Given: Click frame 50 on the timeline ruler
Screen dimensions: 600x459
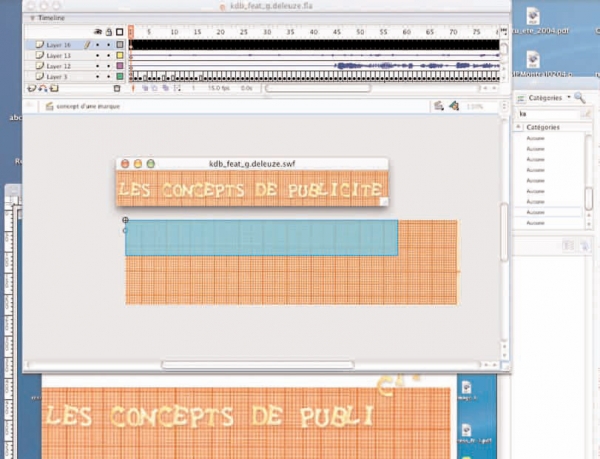Looking at the screenshot, I should tap(360, 32).
